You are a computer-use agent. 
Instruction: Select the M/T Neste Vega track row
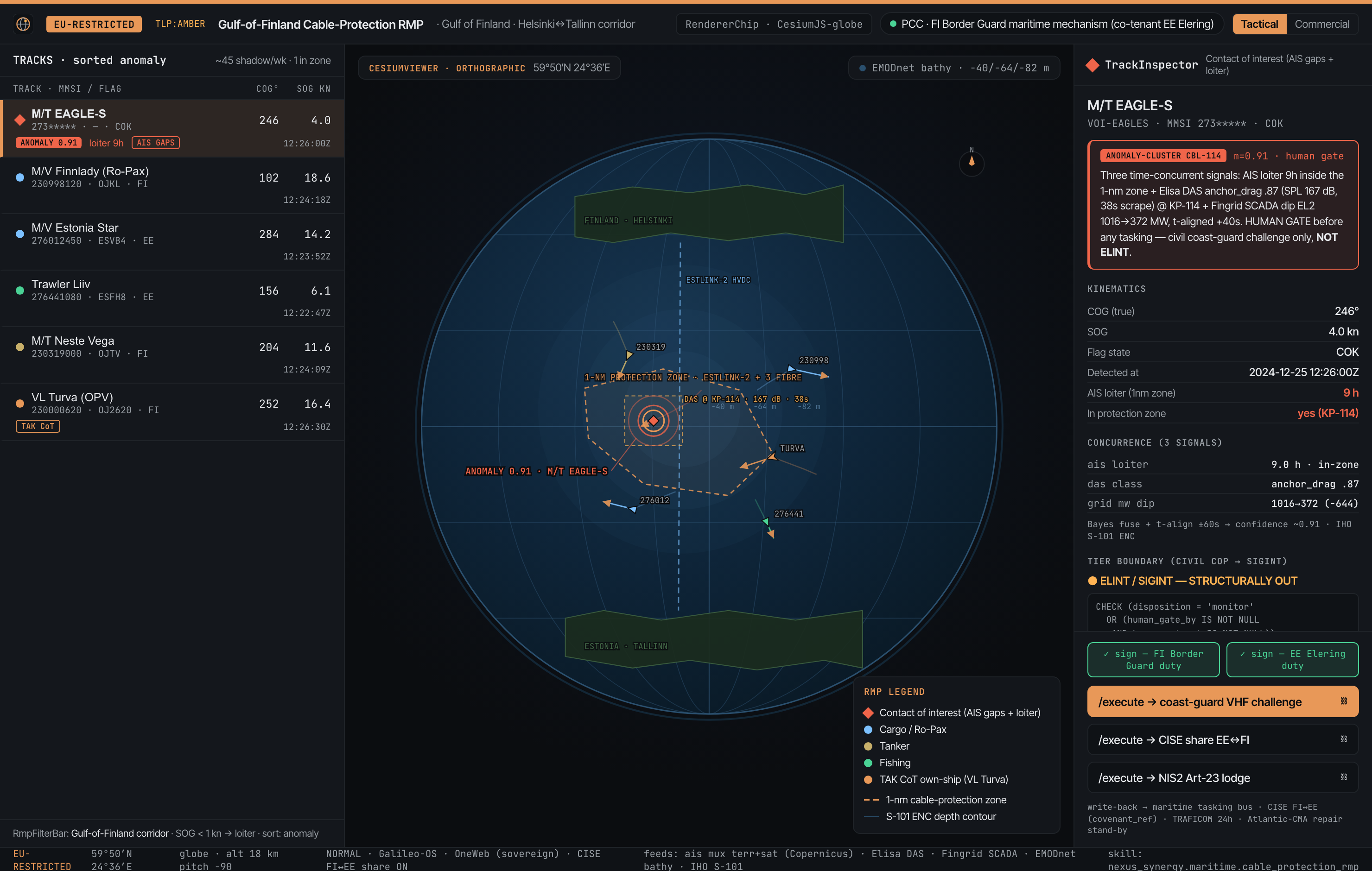coord(172,354)
